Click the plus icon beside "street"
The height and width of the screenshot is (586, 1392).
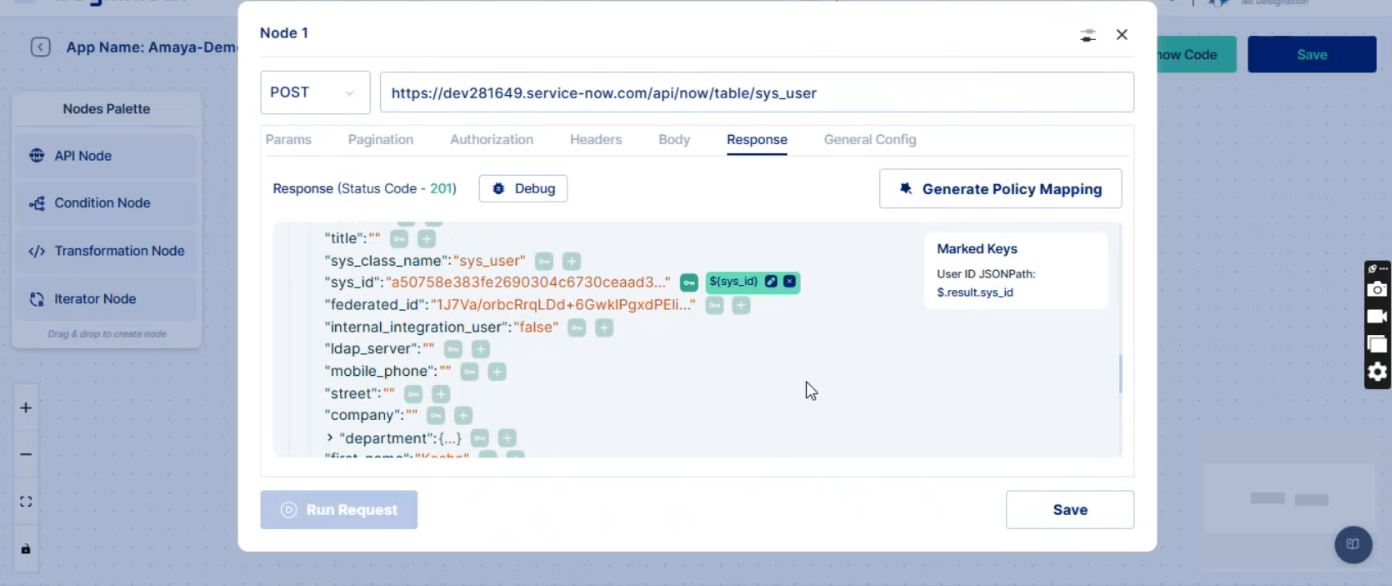coord(440,394)
